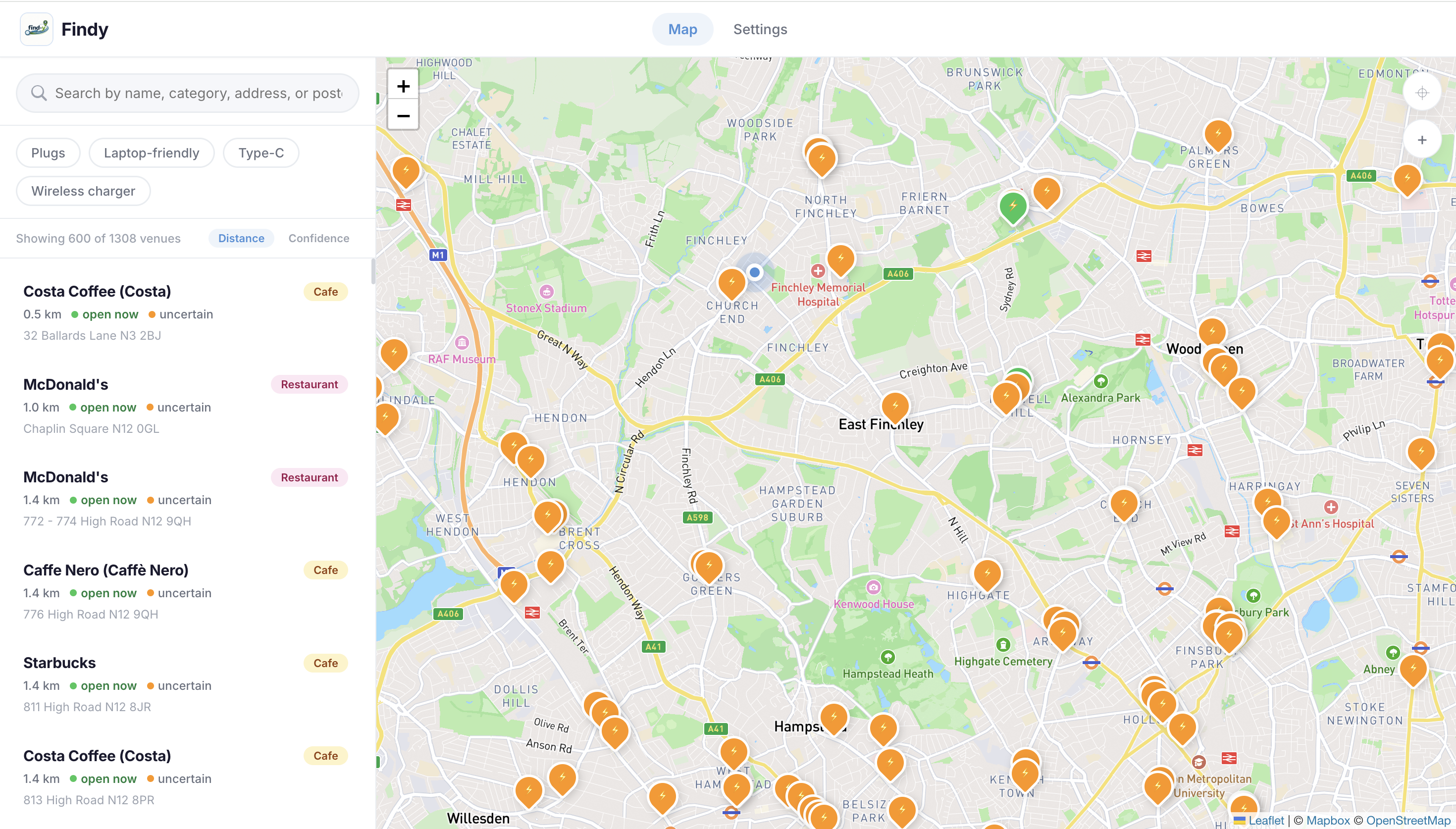Enable the Type-C filter chip
1456x829 pixels.
pos(260,153)
